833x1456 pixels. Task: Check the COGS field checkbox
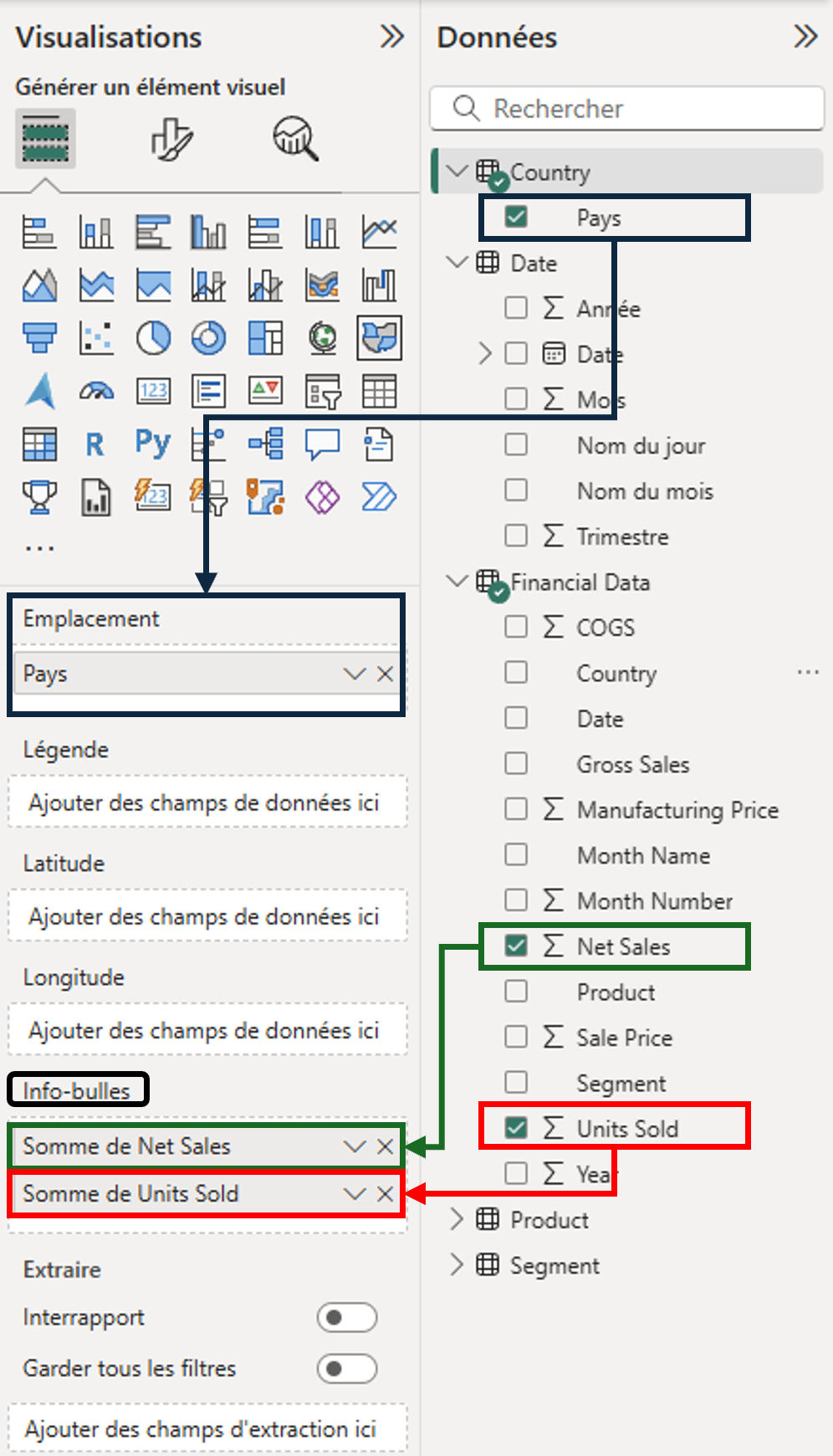(516, 627)
